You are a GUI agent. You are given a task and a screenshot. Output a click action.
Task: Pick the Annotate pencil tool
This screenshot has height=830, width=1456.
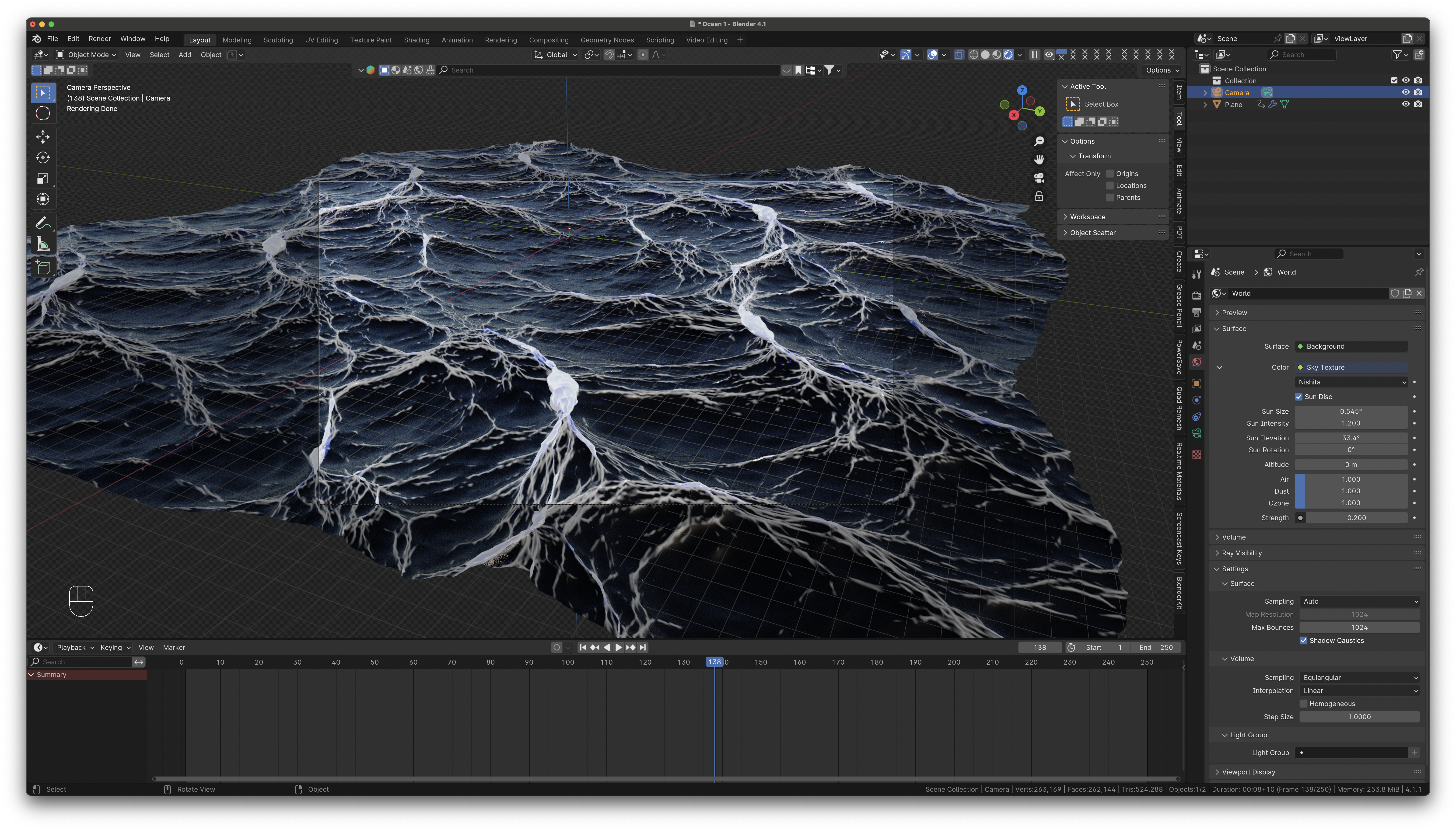[43, 223]
